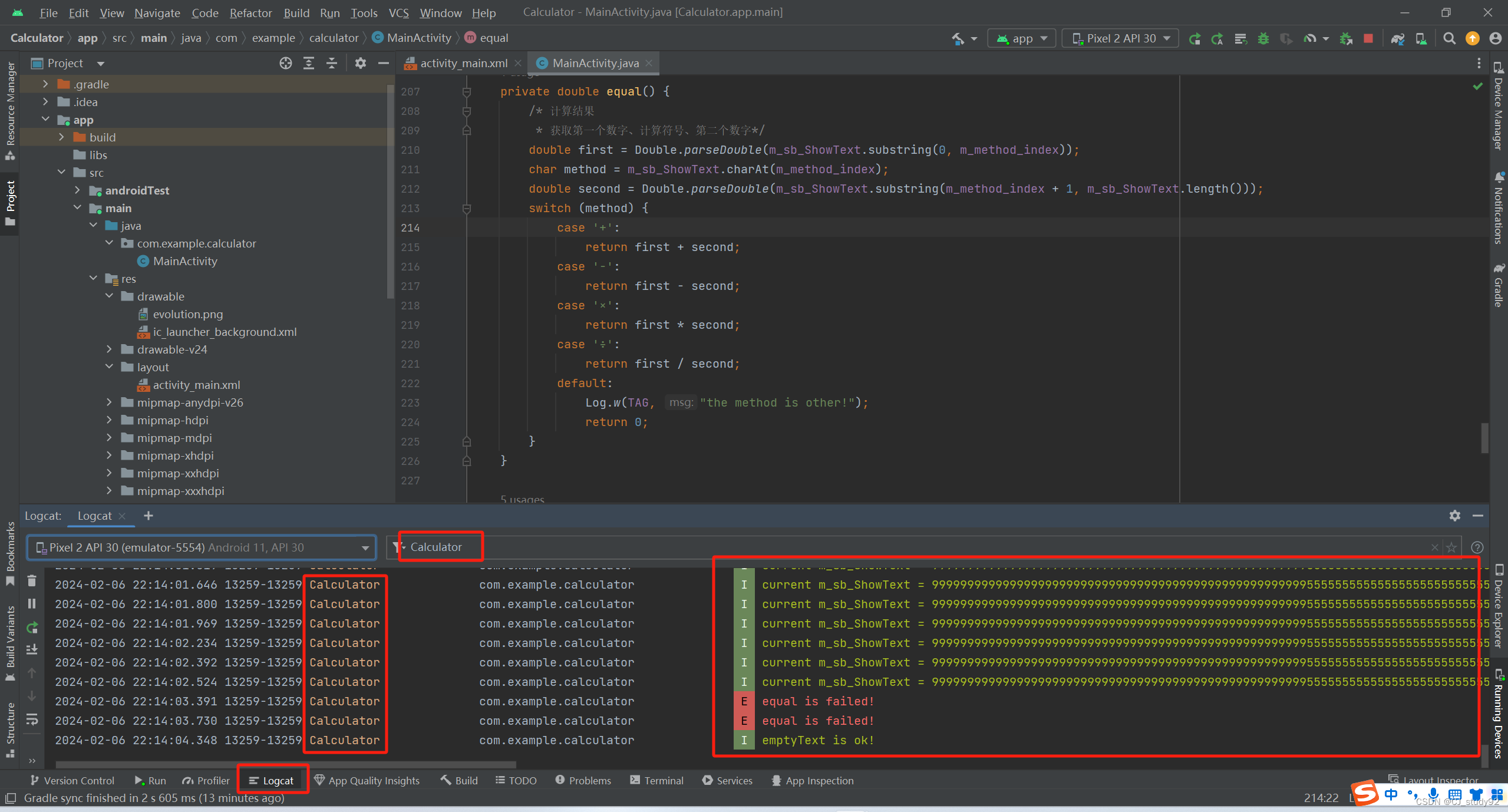The height and width of the screenshot is (812, 1508).
Task: Pause the Logcat output
Action: 32,603
